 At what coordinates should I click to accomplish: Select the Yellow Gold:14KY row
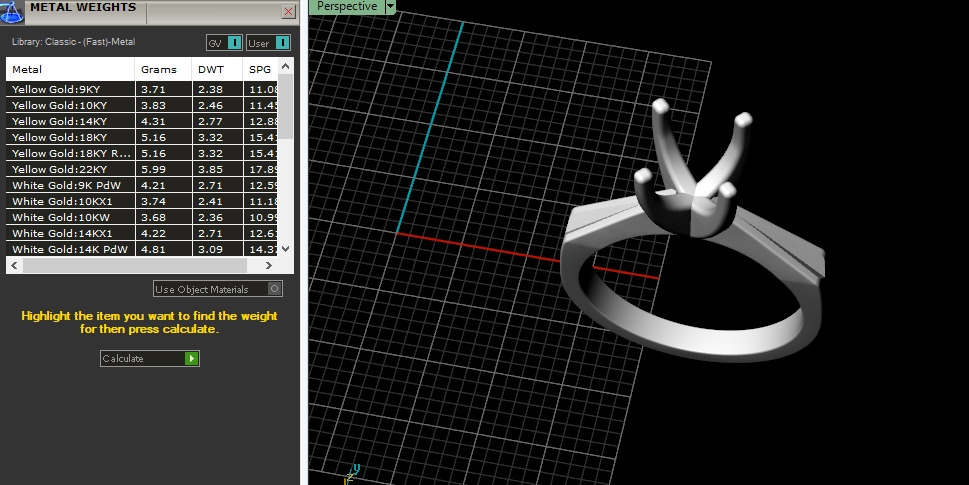coord(142,121)
